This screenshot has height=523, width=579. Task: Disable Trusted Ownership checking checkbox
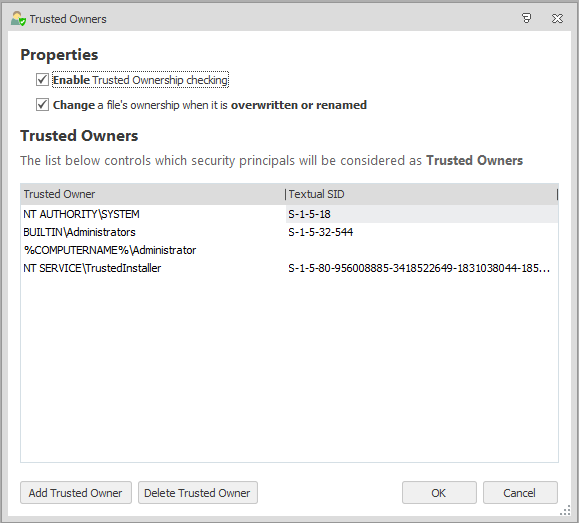point(42,79)
